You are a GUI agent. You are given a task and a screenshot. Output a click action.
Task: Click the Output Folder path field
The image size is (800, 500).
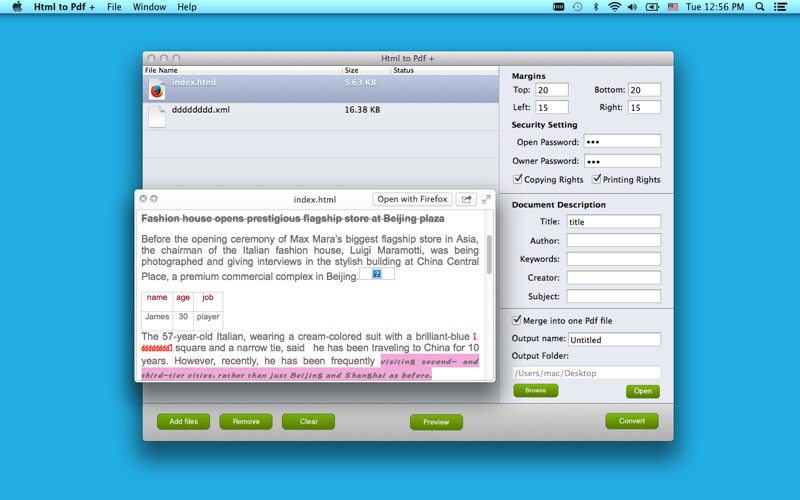click(x=586, y=373)
